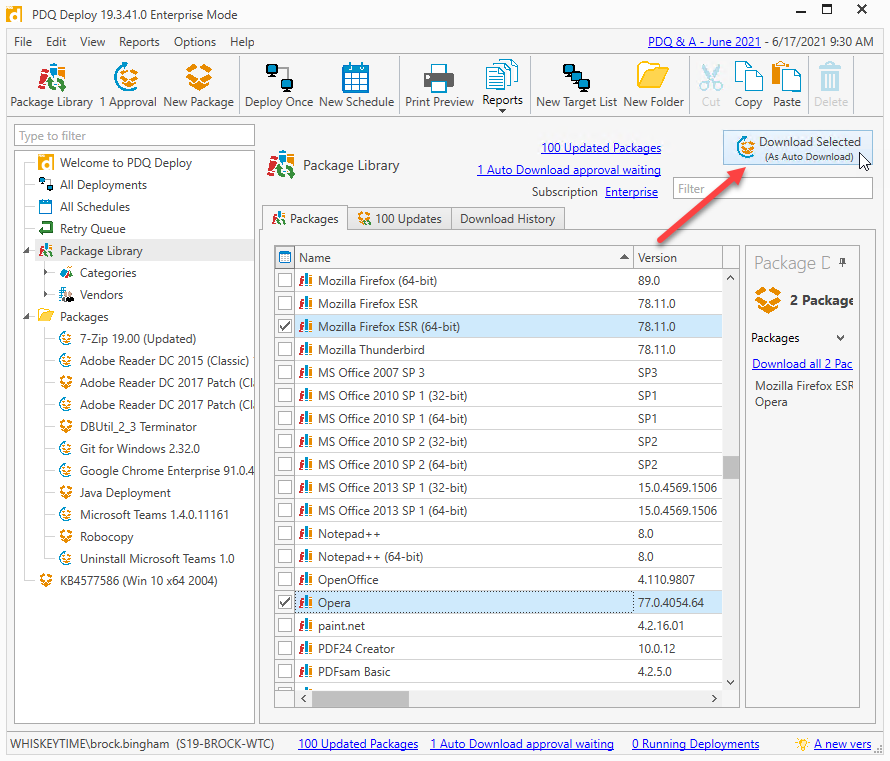Click the Copy toolbar icon

[748, 85]
